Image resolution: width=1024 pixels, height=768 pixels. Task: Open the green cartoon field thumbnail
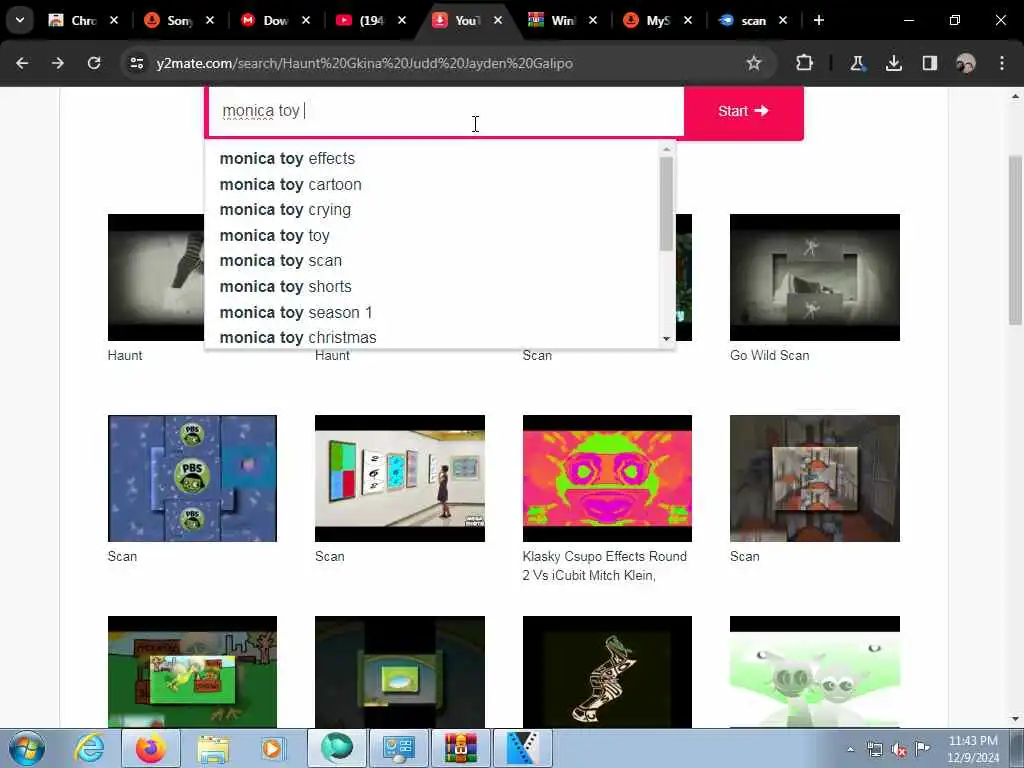coord(192,671)
